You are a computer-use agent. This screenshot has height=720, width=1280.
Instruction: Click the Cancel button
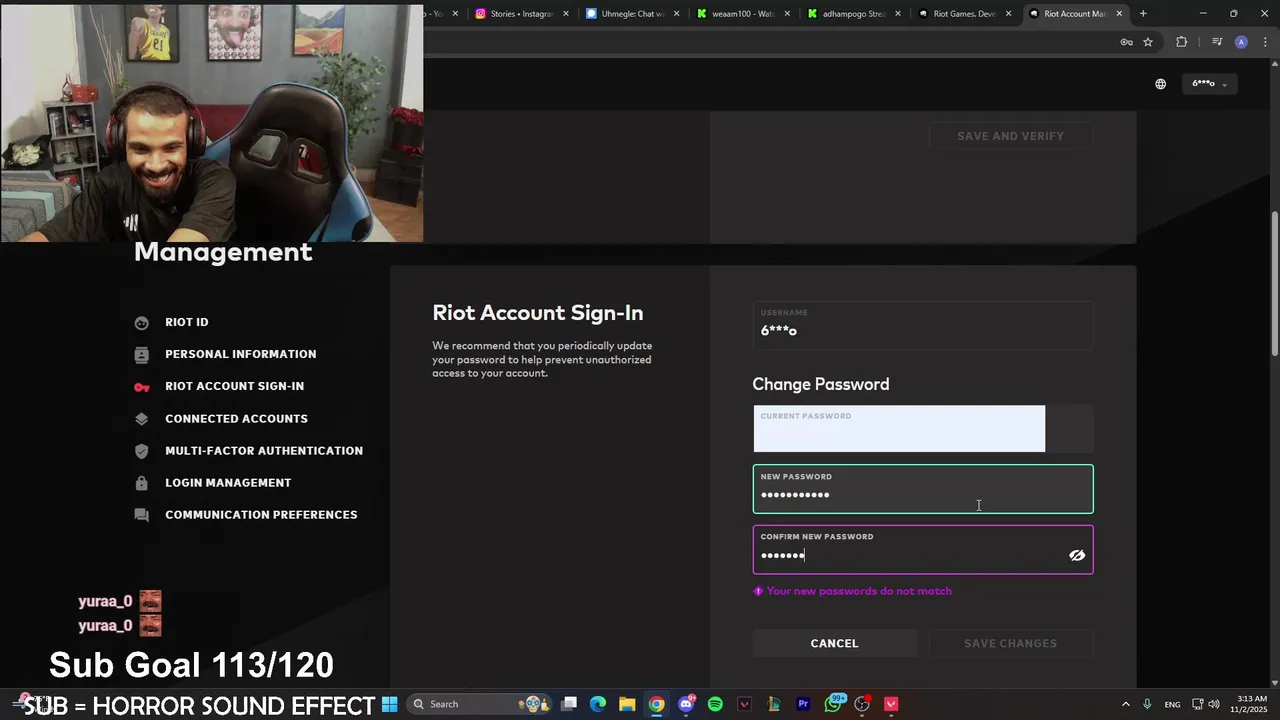(x=834, y=643)
